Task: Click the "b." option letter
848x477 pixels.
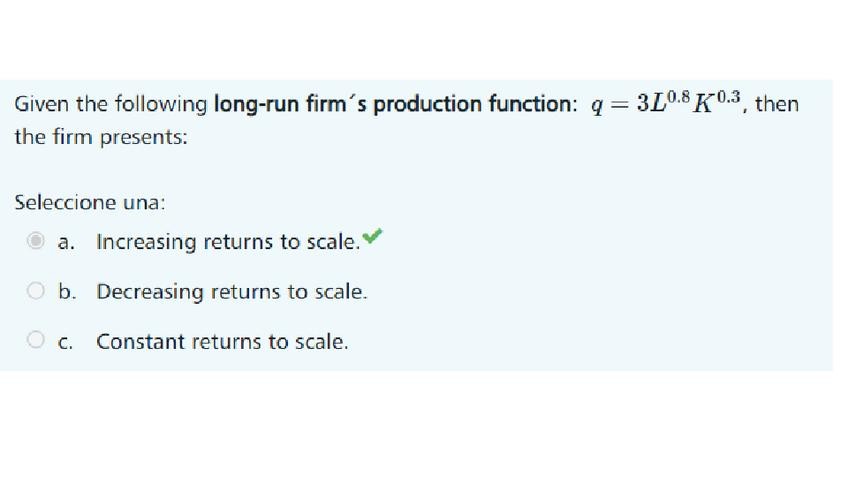Action: (x=67, y=292)
